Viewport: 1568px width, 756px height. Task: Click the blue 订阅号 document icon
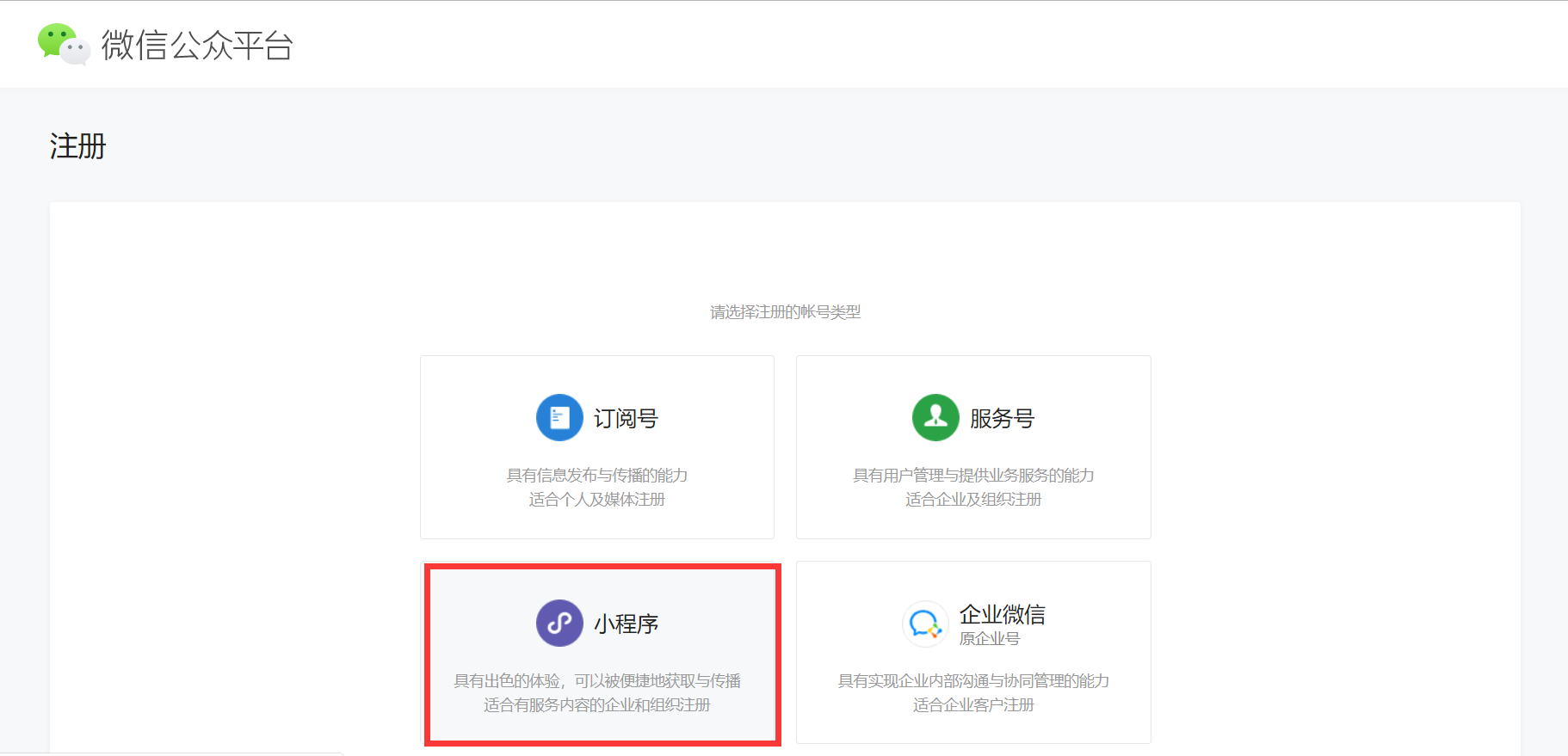(559, 418)
